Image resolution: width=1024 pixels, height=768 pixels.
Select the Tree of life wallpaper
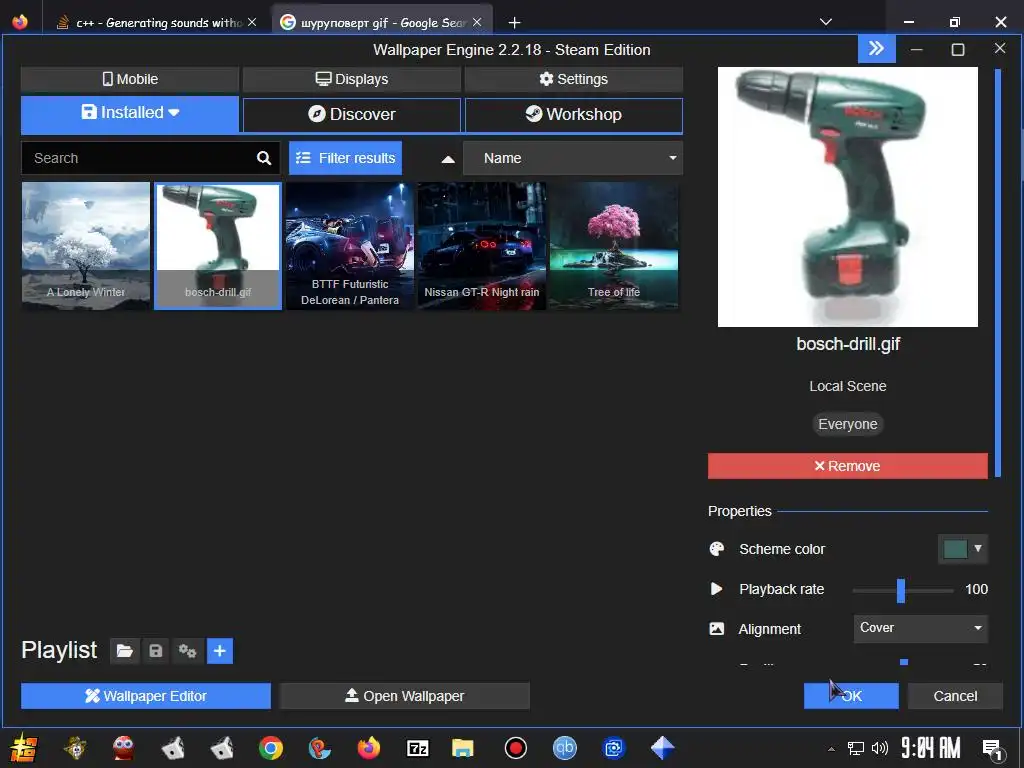614,246
